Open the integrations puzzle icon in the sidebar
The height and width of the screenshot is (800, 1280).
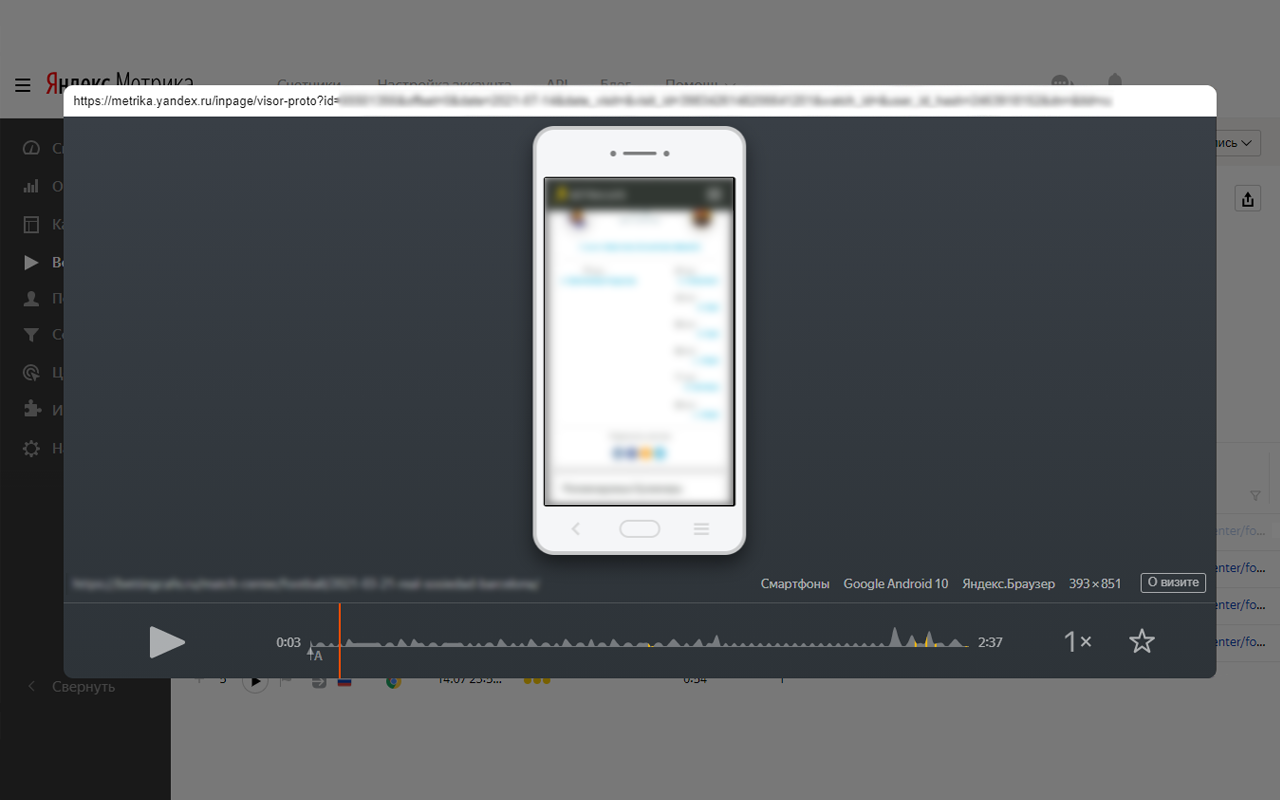(31, 409)
